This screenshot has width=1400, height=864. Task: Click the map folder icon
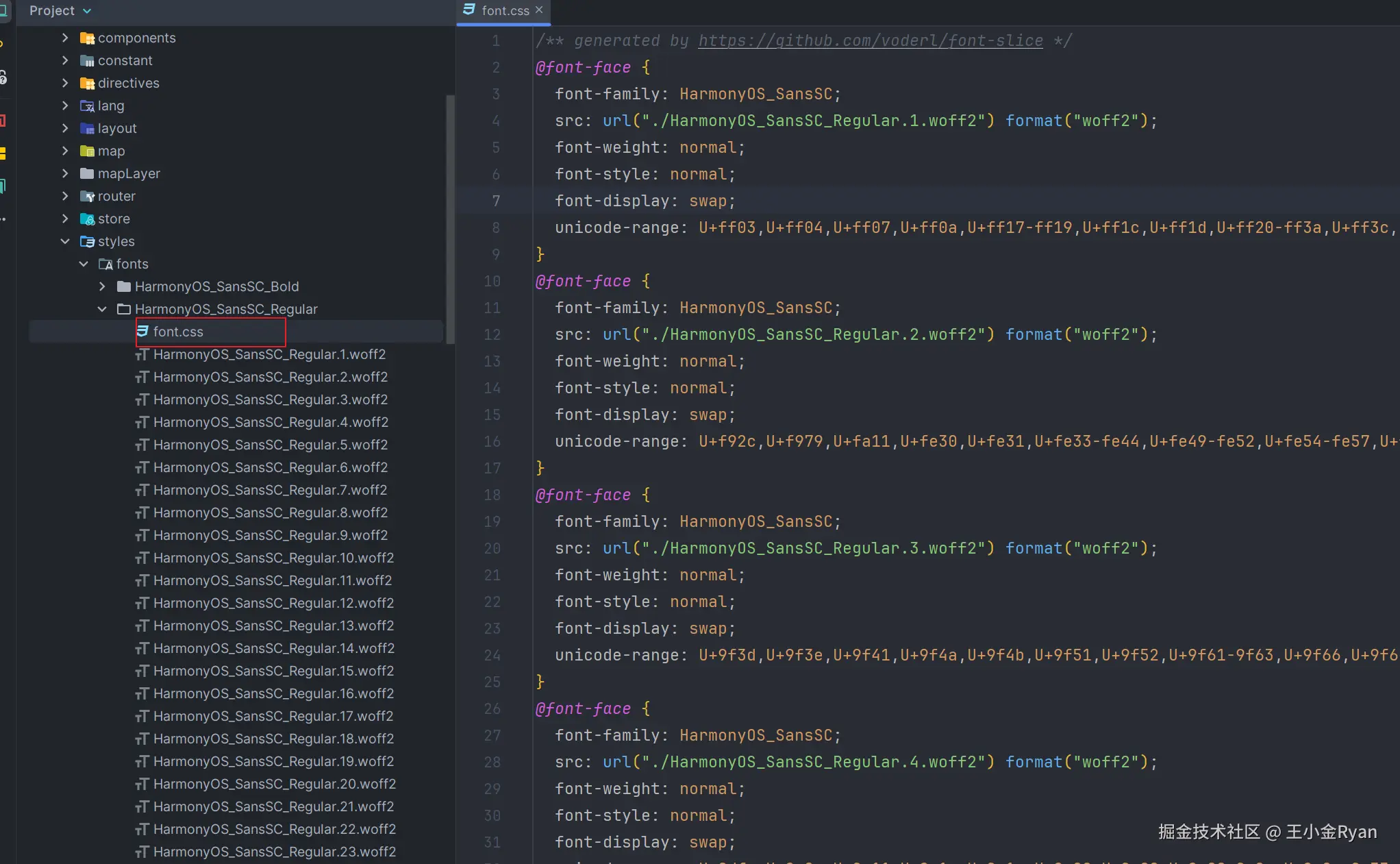coord(87,151)
